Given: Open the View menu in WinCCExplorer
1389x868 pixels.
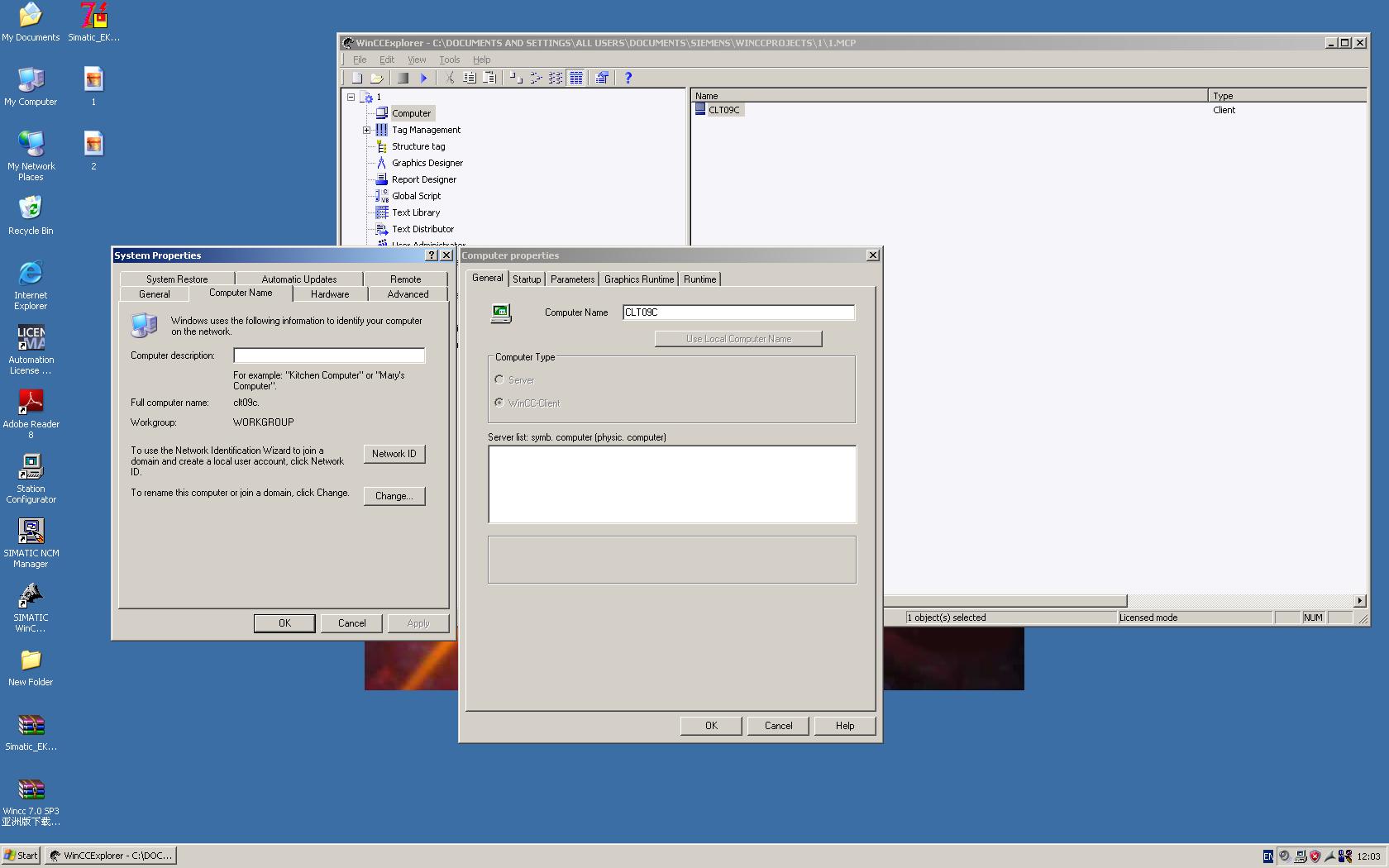Looking at the screenshot, I should [417, 60].
